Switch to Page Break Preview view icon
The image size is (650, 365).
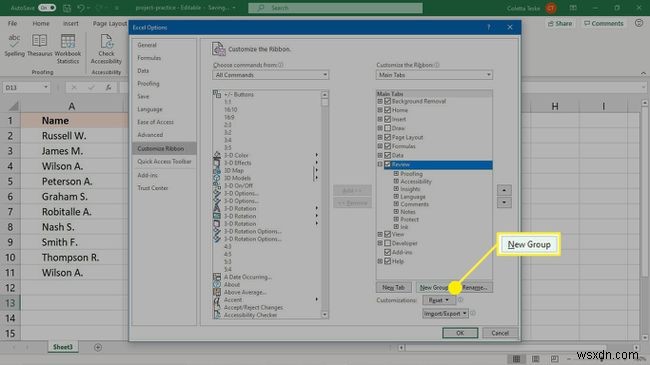pos(555,358)
